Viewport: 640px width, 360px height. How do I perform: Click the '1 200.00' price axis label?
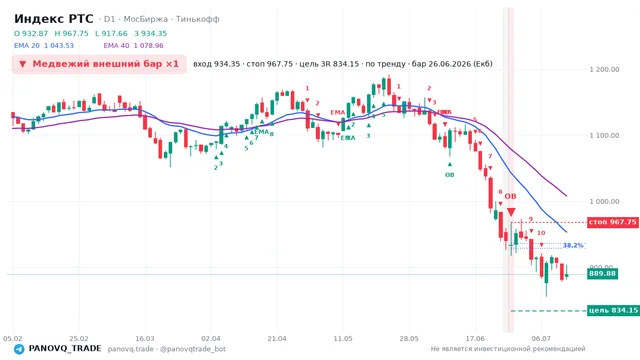604,70
